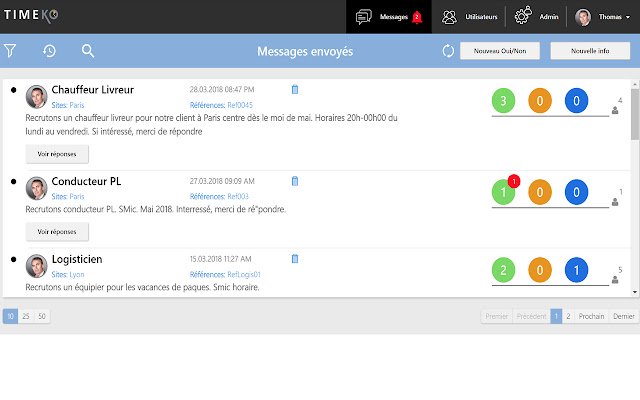This screenshot has width=640, height=400.
Task: Open the Utilisateurs menu
Action: point(469,17)
